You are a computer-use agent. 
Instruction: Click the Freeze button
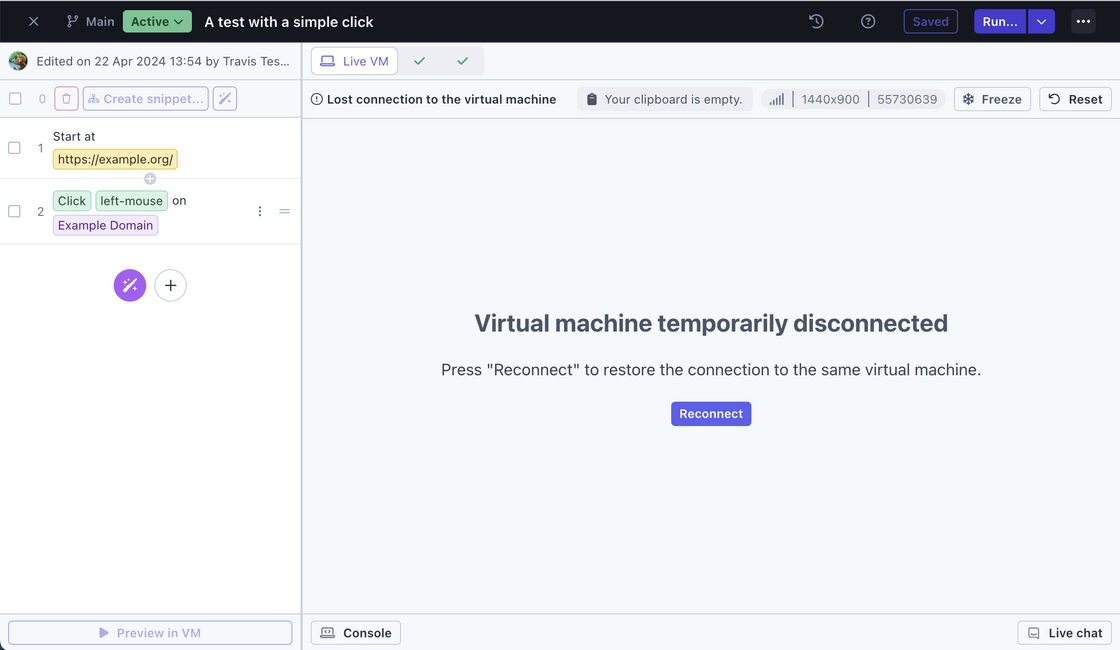[992, 99]
